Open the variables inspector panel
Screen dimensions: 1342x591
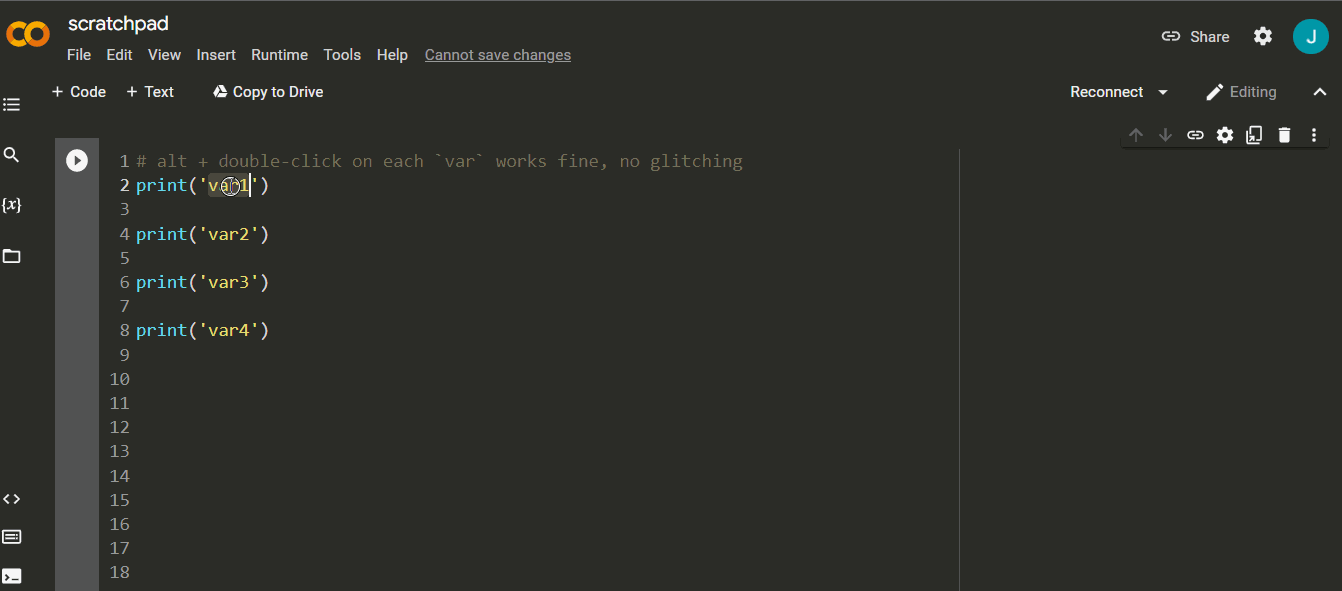click(x=11, y=204)
